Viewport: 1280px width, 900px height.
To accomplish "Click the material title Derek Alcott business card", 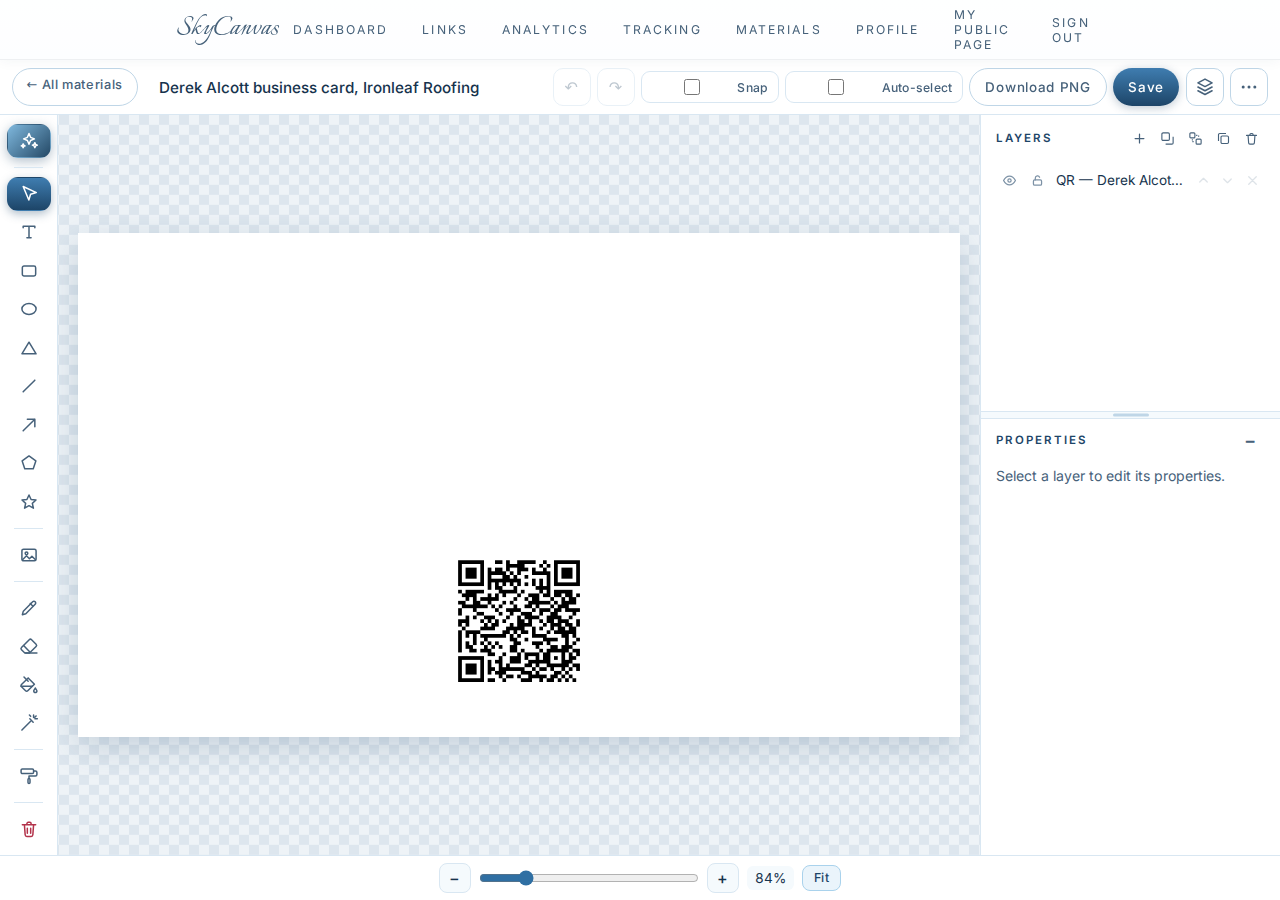I will click(x=319, y=88).
